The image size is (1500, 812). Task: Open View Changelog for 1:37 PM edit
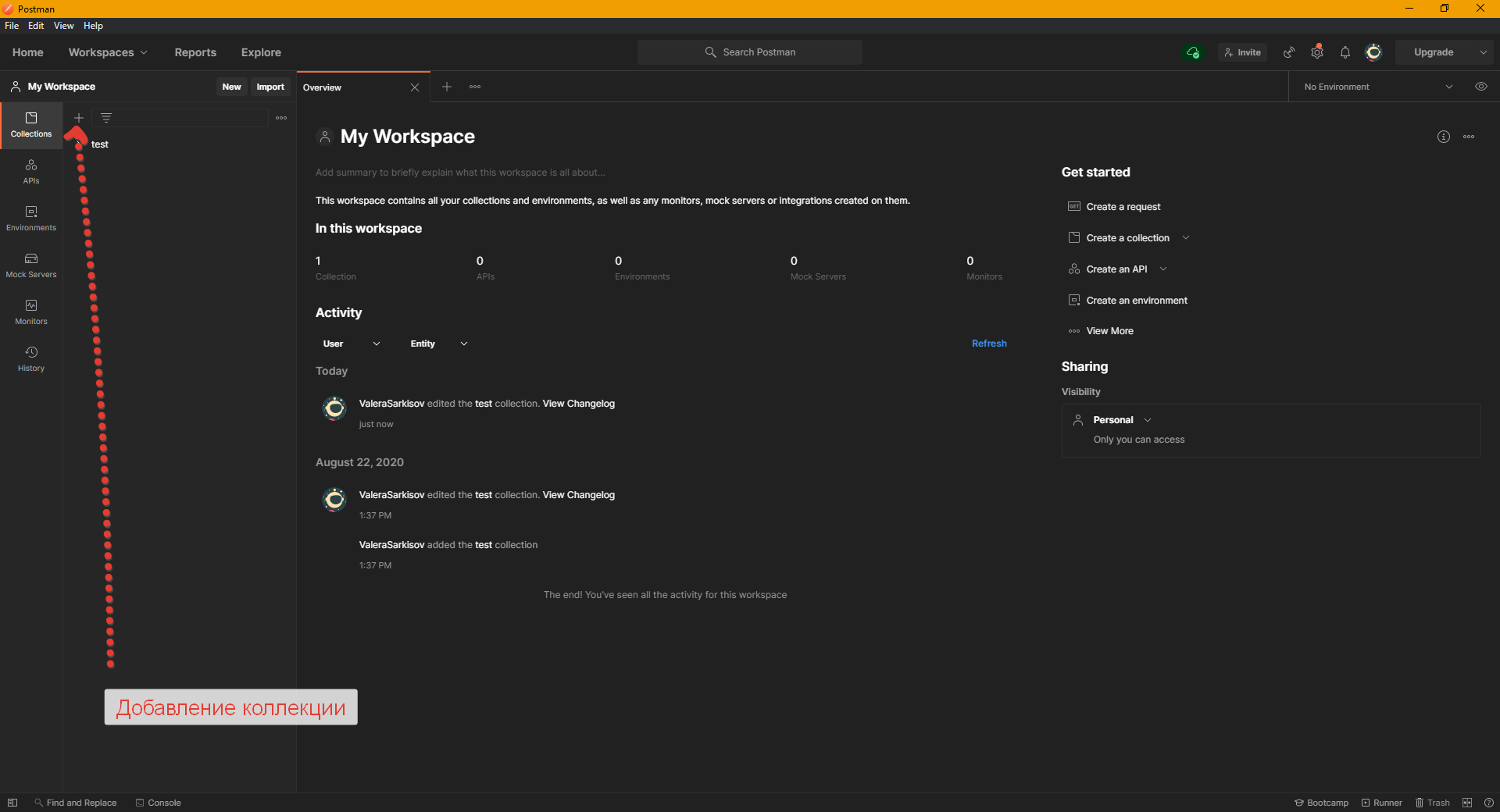[579, 495]
